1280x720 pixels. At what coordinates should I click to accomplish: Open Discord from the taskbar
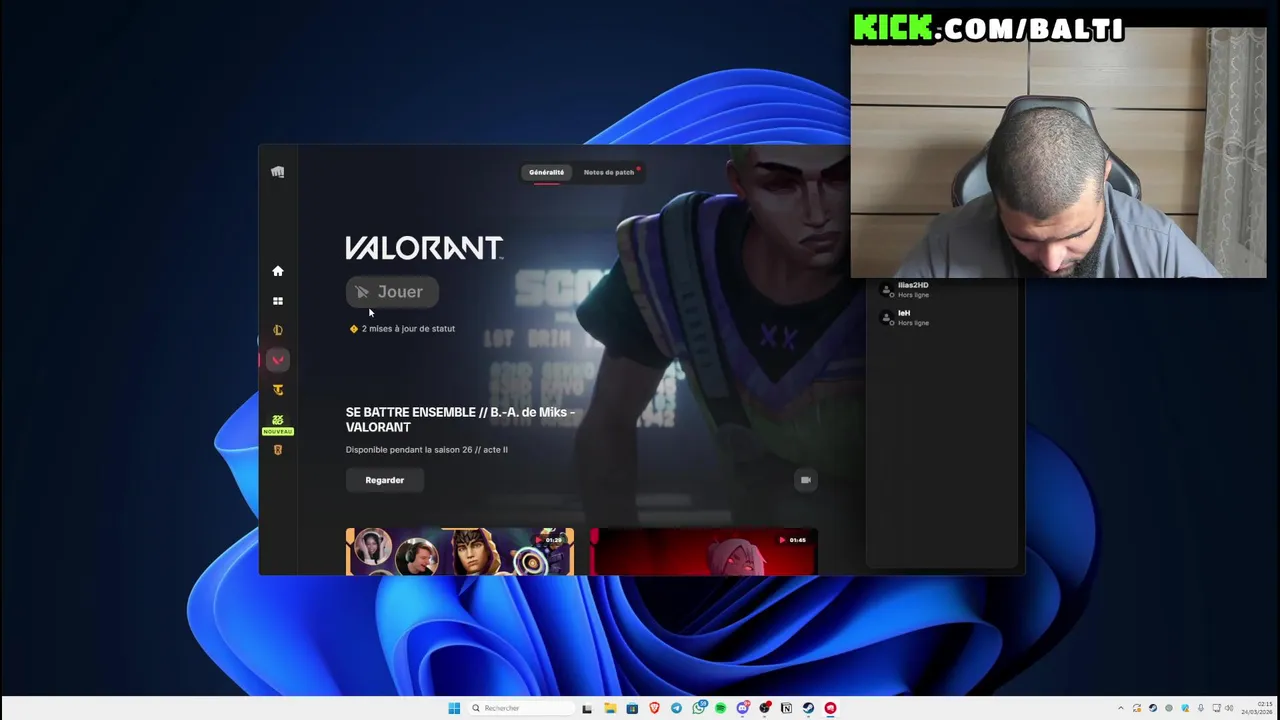[x=743, y=708]
